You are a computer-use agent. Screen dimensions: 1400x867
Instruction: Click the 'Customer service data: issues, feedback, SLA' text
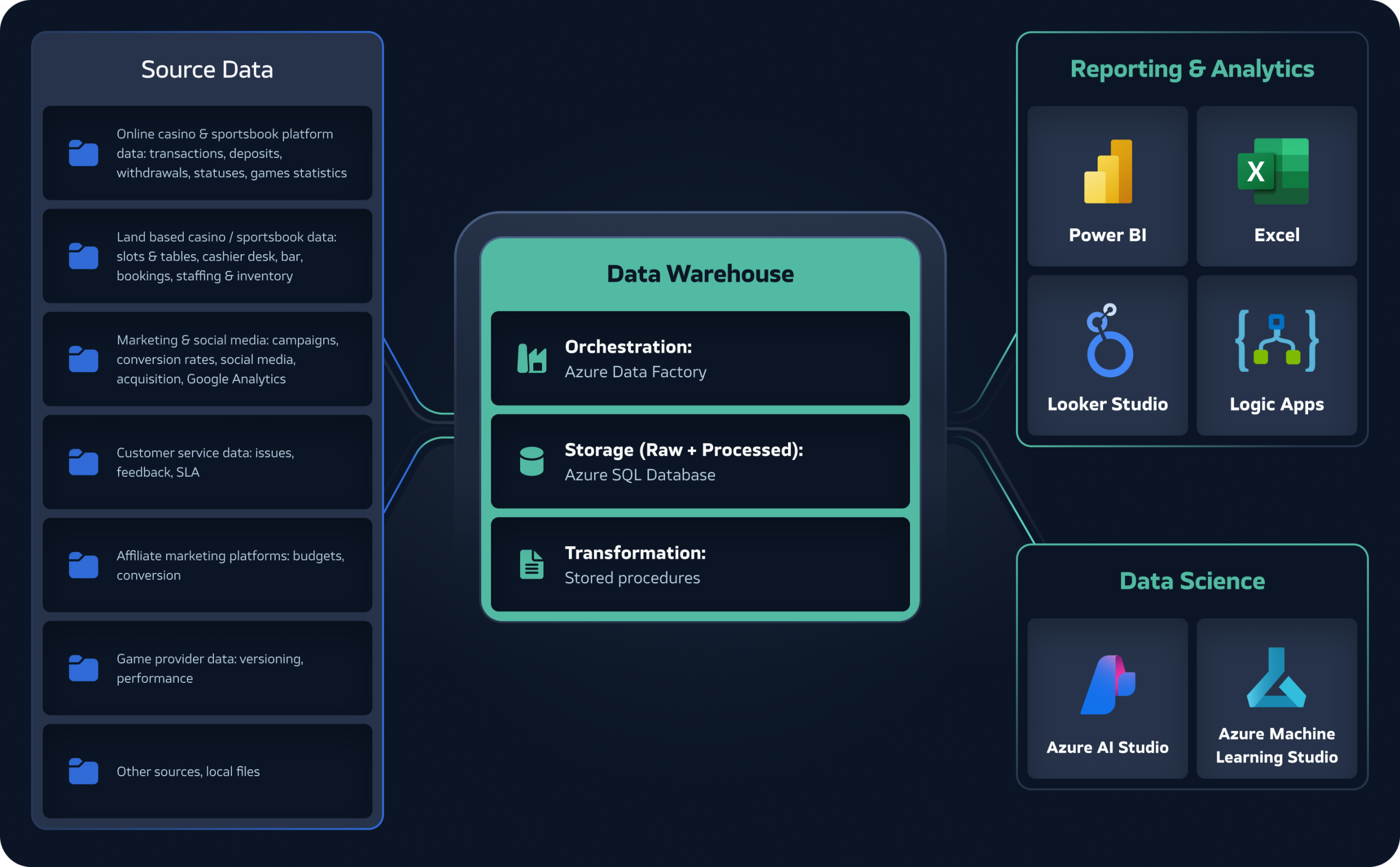tap(205, 462)
